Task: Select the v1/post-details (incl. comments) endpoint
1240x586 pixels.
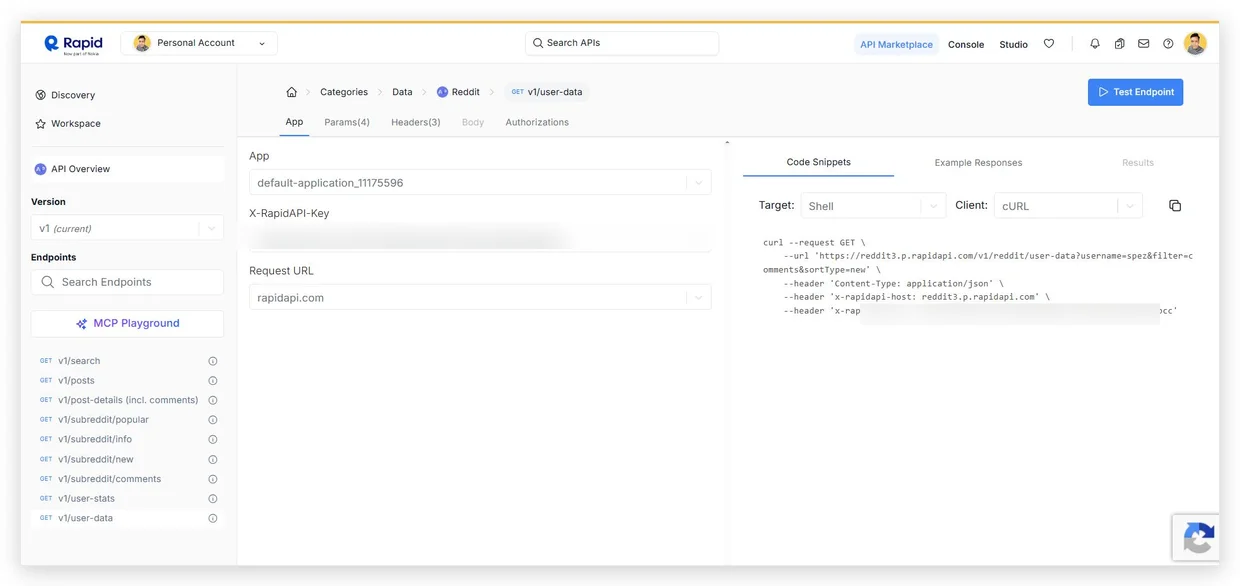Action: coord(128,400)
